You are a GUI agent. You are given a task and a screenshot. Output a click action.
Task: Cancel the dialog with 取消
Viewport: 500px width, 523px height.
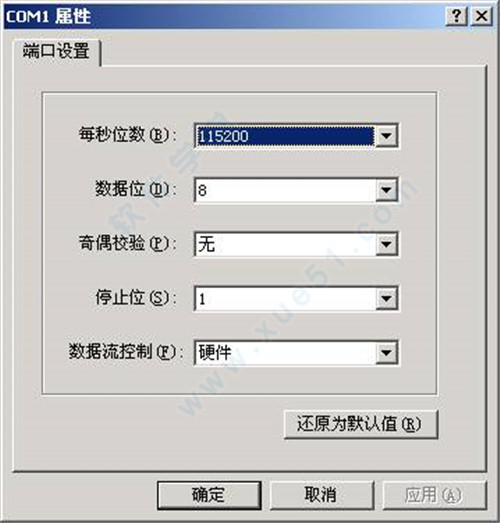pyautogui.click(x=322, y=495)
